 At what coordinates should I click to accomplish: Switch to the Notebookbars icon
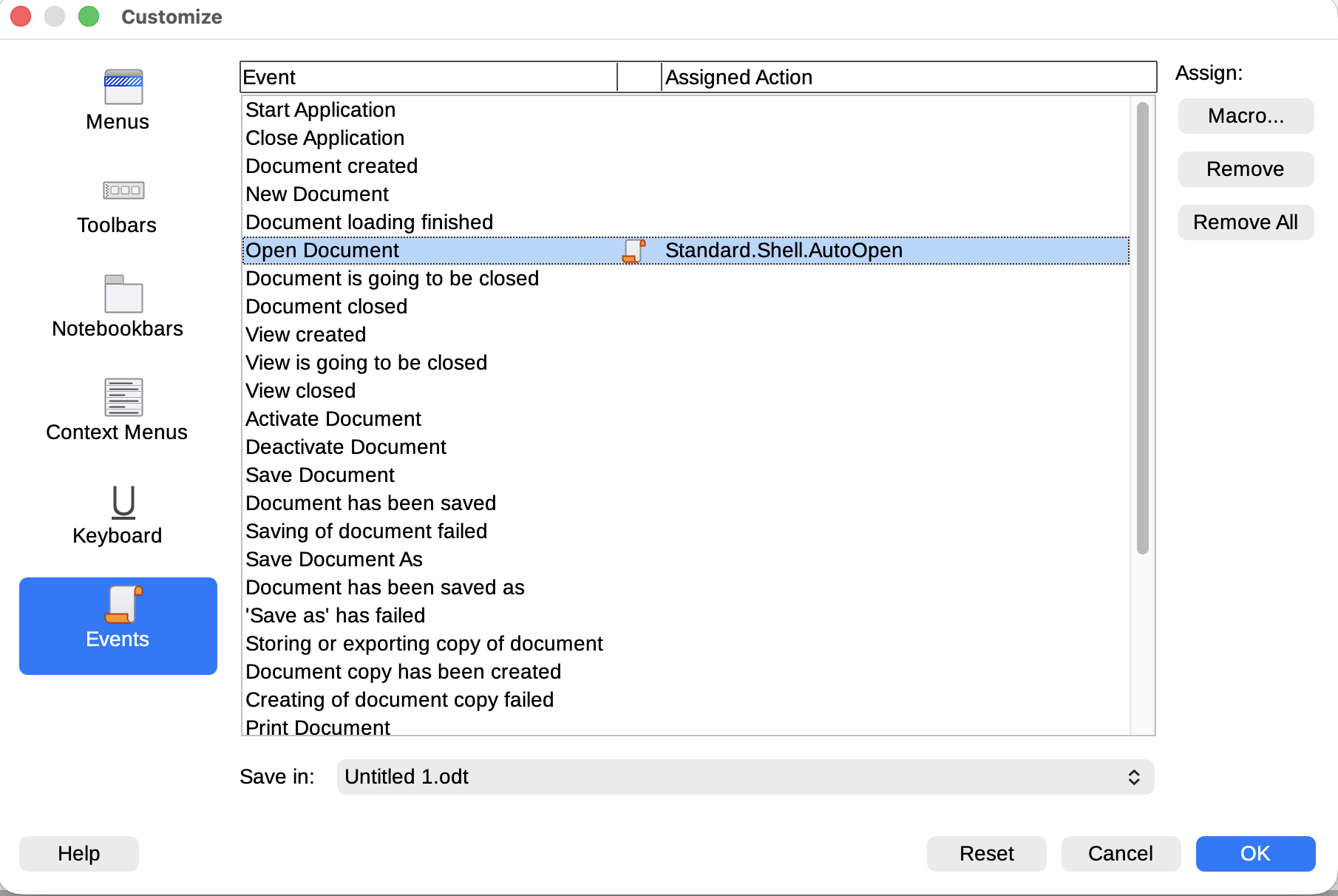click(123, 294)
